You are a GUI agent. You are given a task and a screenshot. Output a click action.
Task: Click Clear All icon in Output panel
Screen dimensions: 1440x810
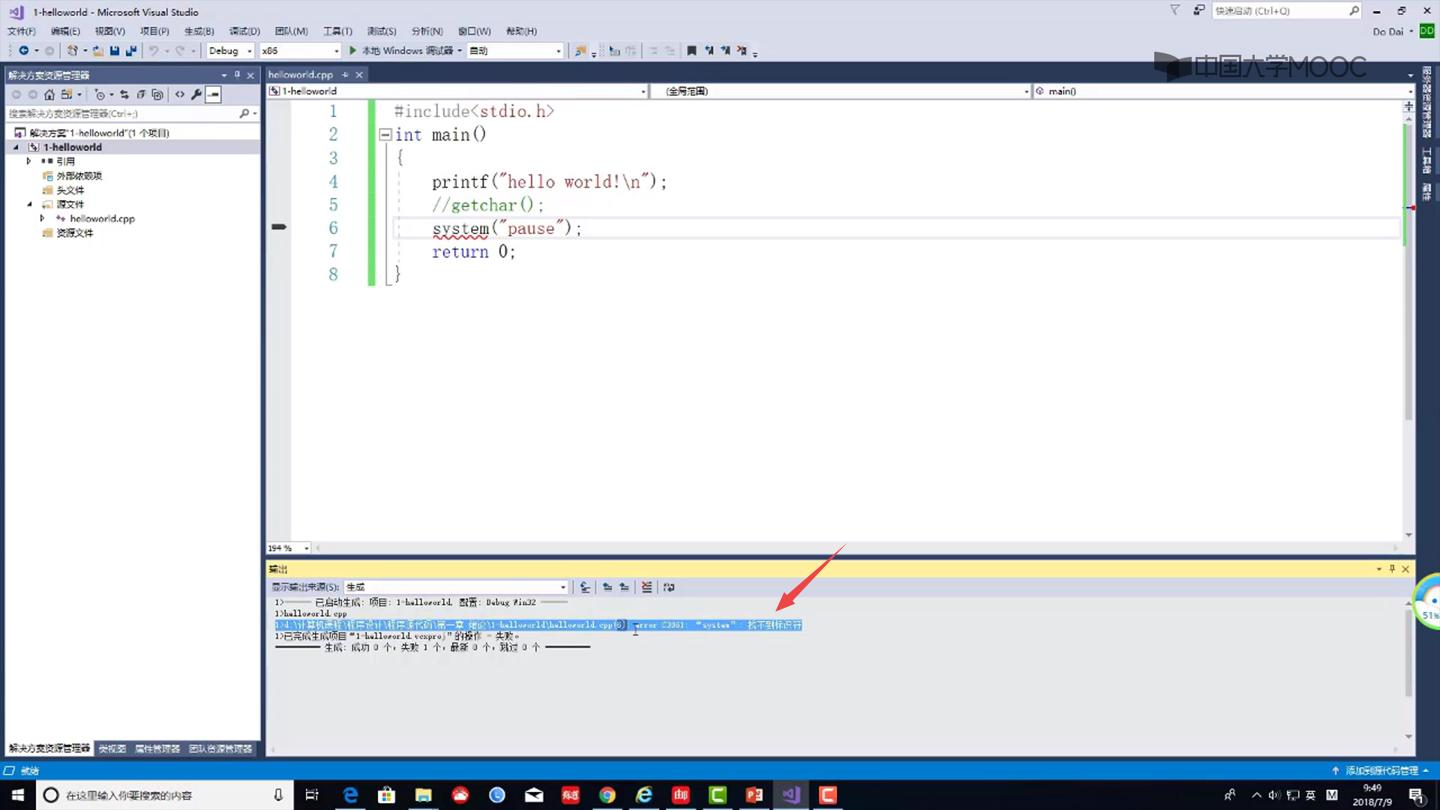pyautogui.click(x=646, y=588)
